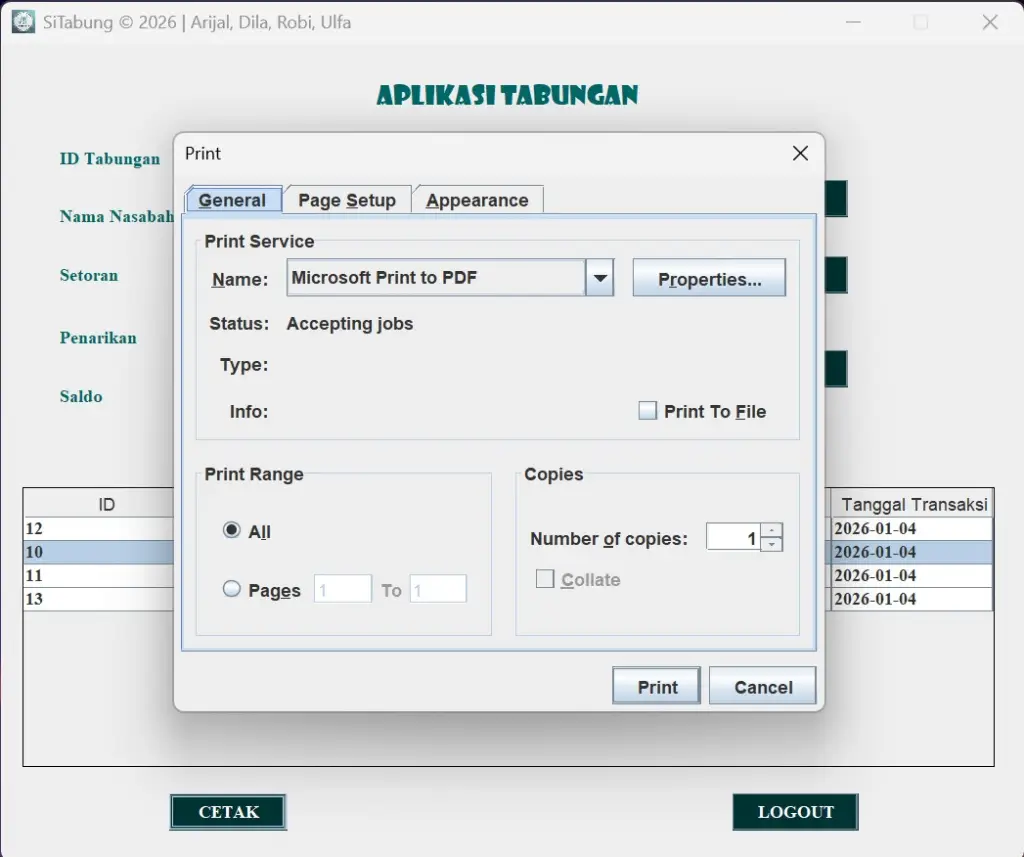
Task: Expand the printer Name dropdown arrow
Action: click(x=599, y=278)
